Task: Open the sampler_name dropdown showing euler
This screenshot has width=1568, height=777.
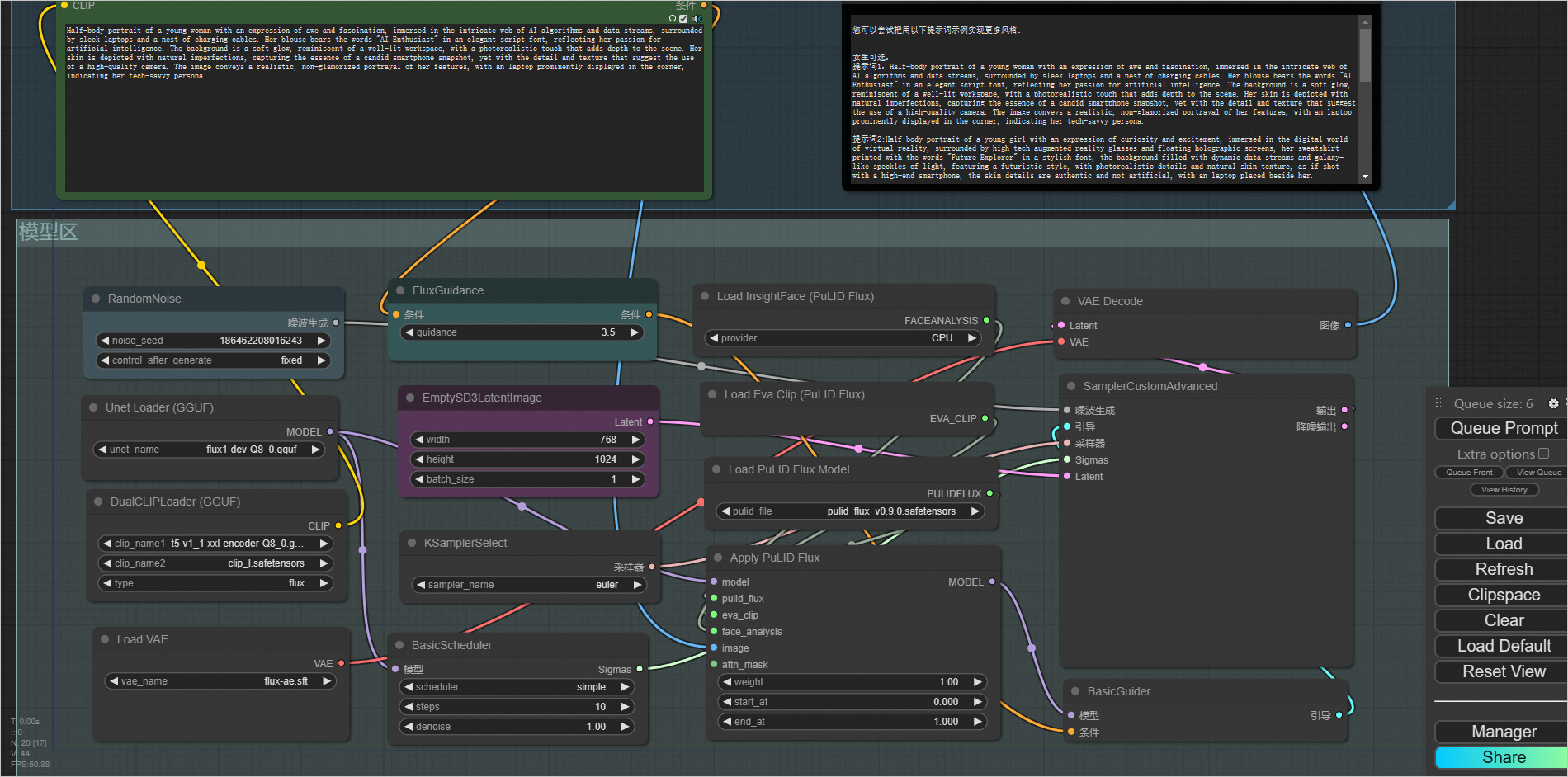Action: [x=529, y=585]
